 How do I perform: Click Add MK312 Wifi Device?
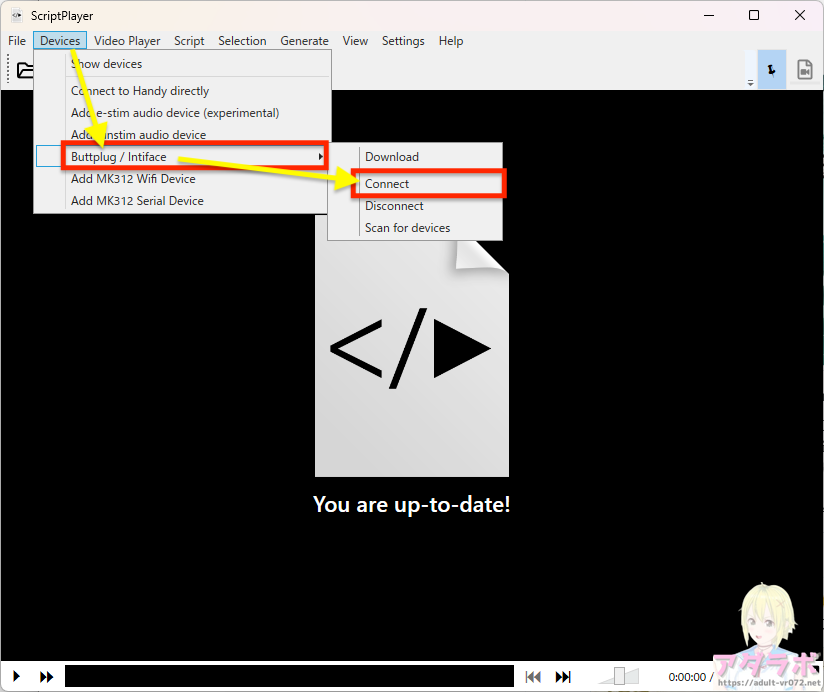pyautogui.click(x=133, y=179)
